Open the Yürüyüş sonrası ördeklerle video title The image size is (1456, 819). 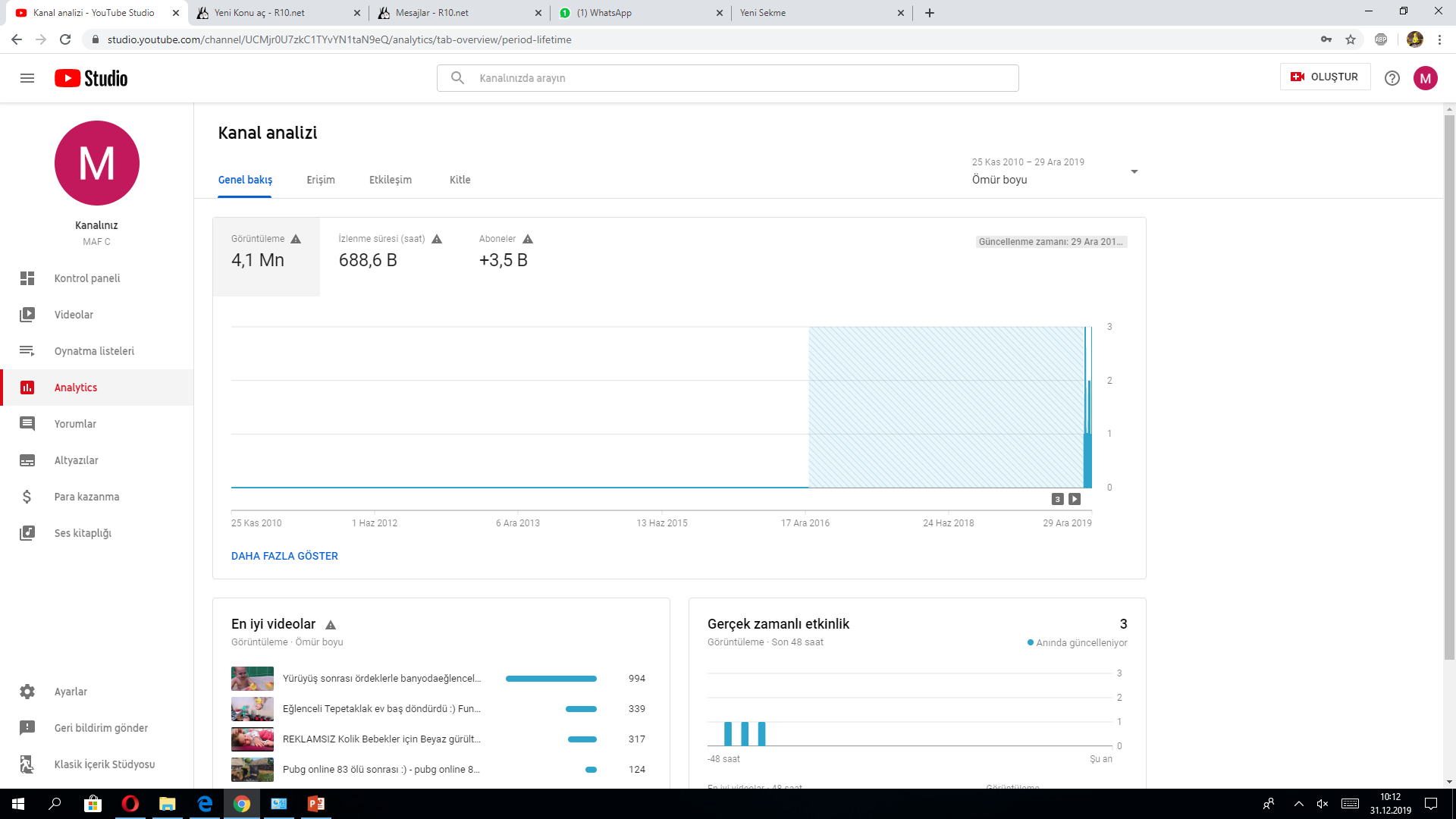[381, 679]
